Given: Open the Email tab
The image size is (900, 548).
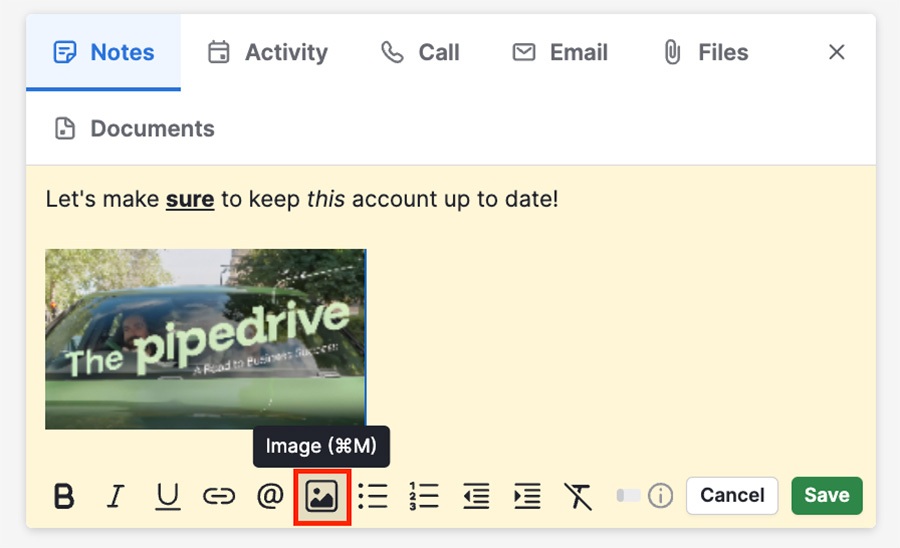Looking at the screenshot, I should tap(560, 52).
